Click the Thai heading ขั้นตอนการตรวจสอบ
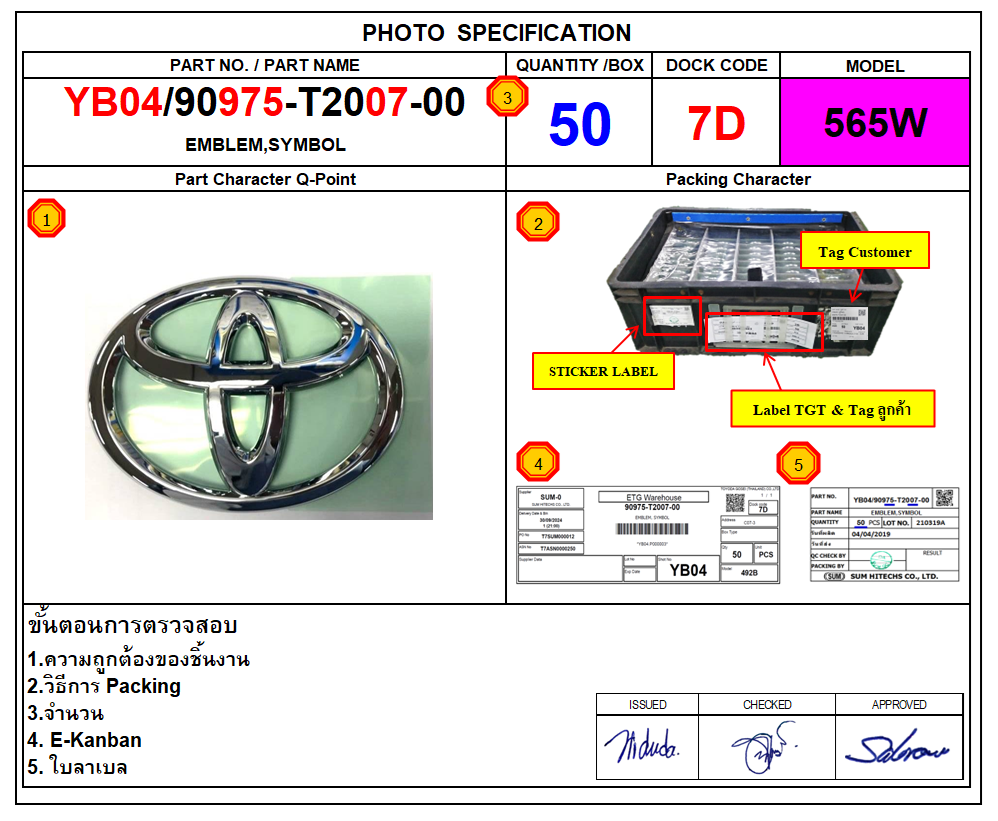Viewport: 998px width, 821px height. click(x=132, y=624)
